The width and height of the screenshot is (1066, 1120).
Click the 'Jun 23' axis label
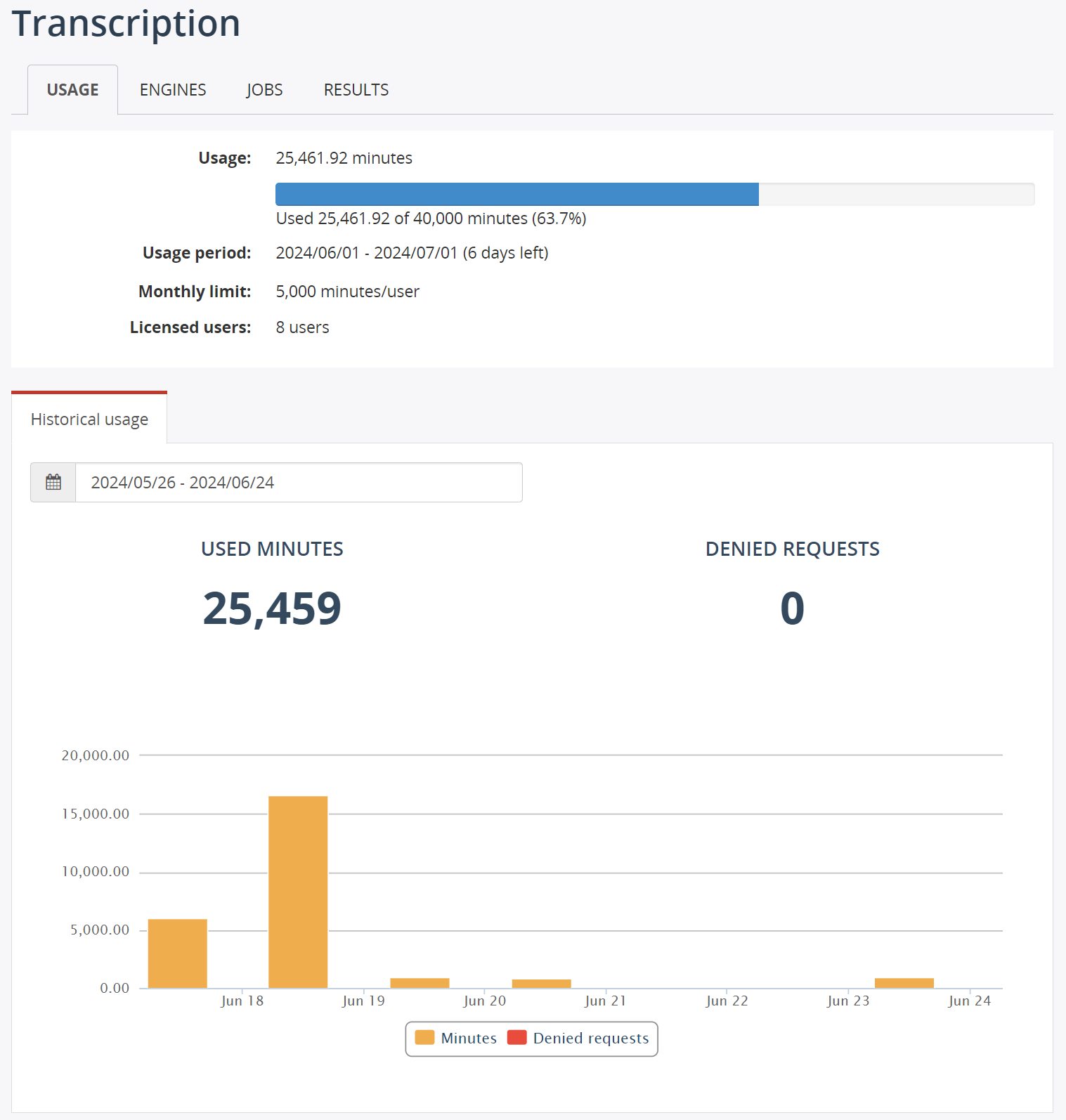click(x=848, y=1001)
